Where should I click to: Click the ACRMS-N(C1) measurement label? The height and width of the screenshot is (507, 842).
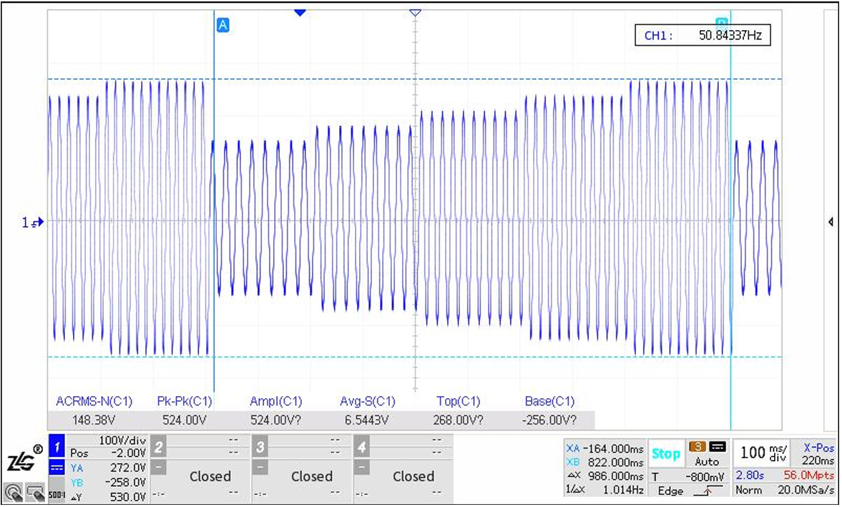click(94, 401)
